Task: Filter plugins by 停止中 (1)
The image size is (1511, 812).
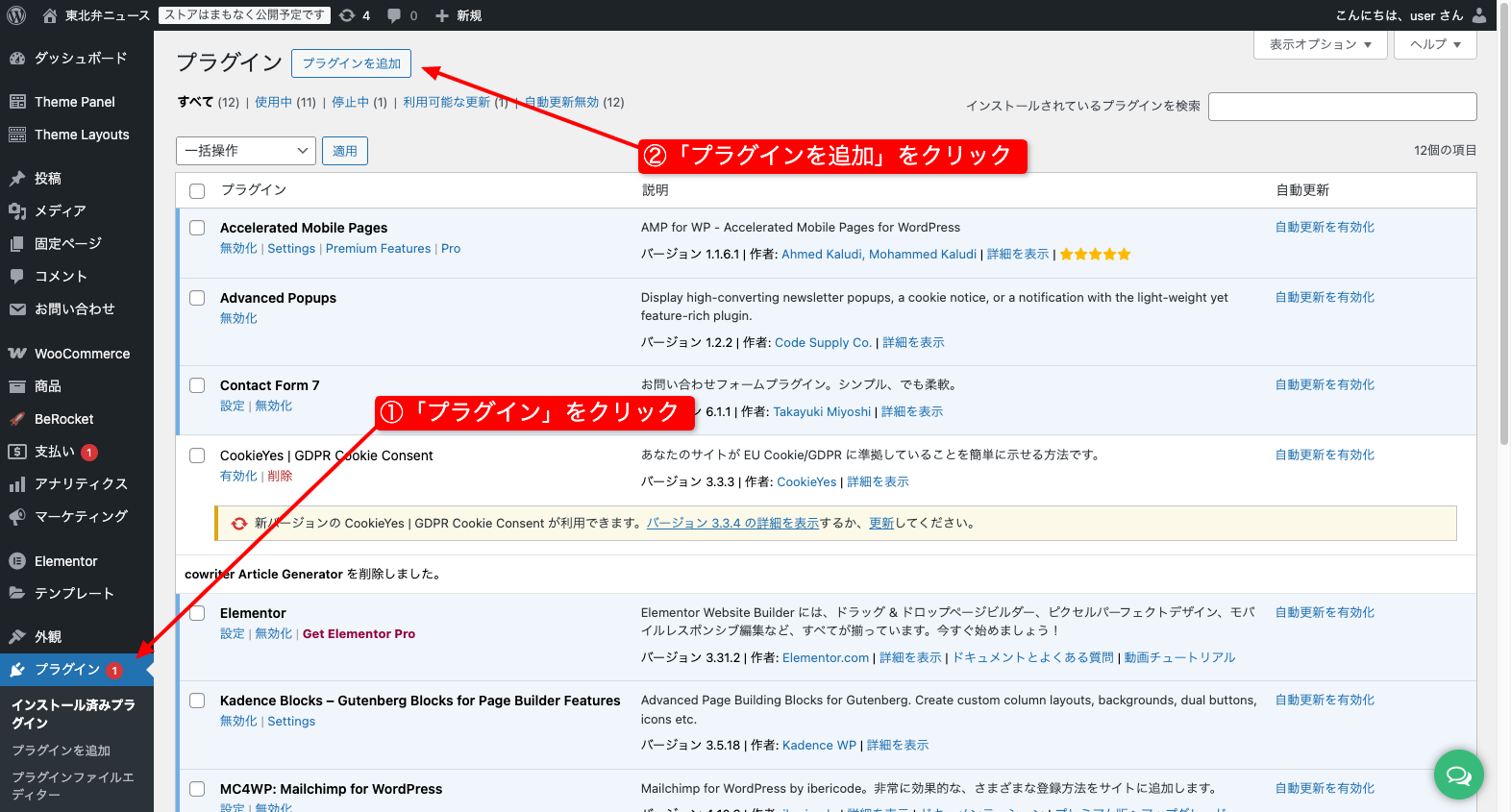Action: pos(359,102)
